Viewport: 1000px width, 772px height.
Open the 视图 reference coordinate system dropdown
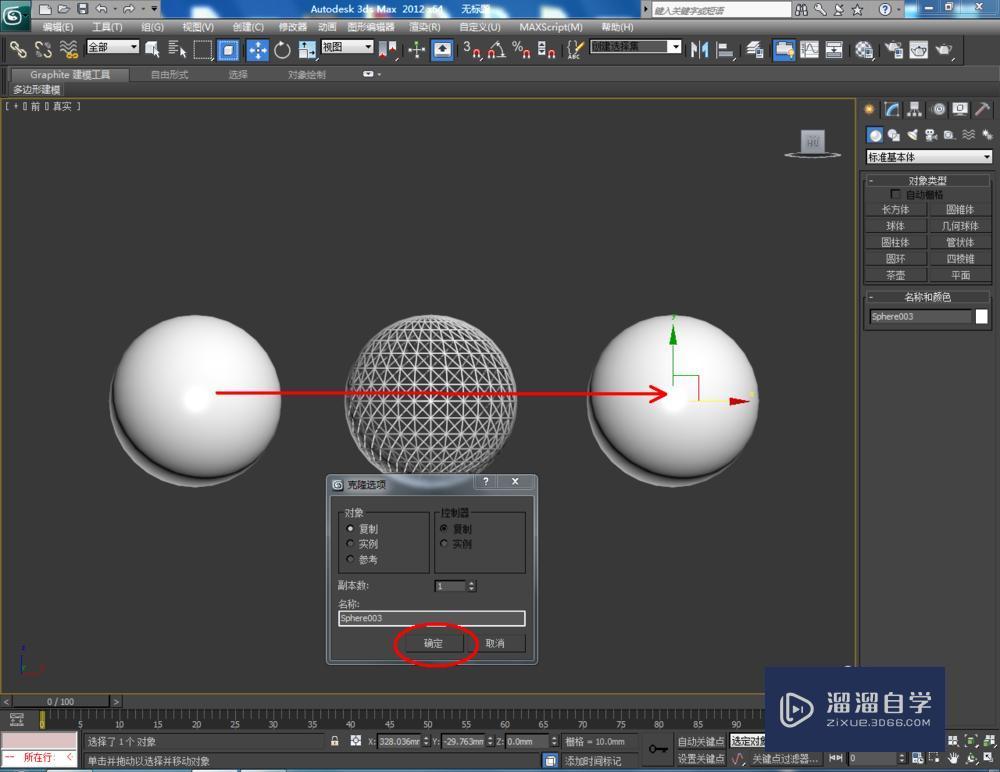(x=345, y=47)
